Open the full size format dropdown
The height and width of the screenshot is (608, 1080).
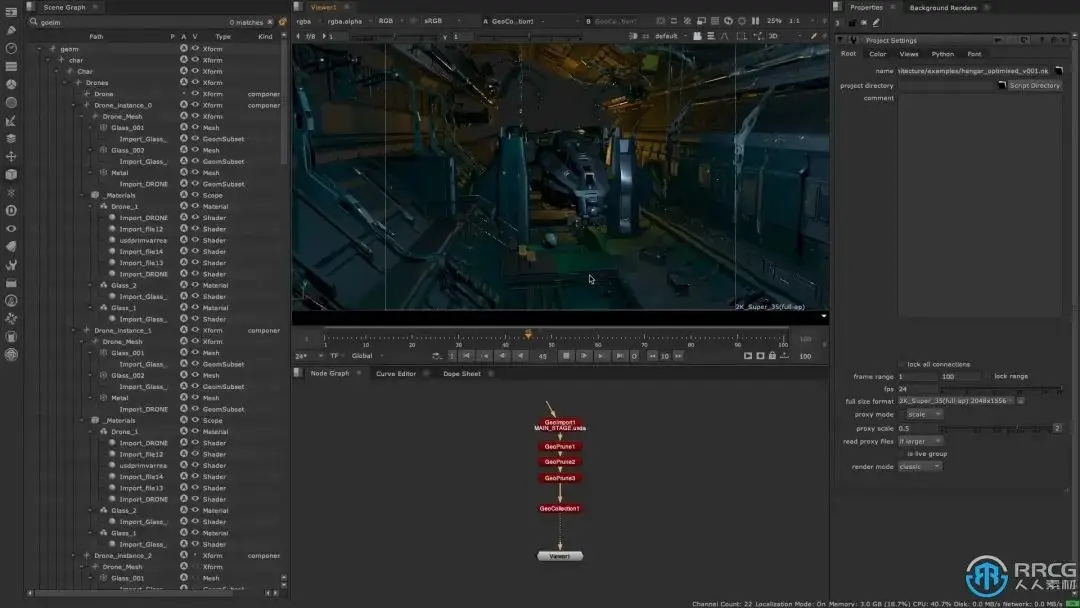click(x=956, y=401)
